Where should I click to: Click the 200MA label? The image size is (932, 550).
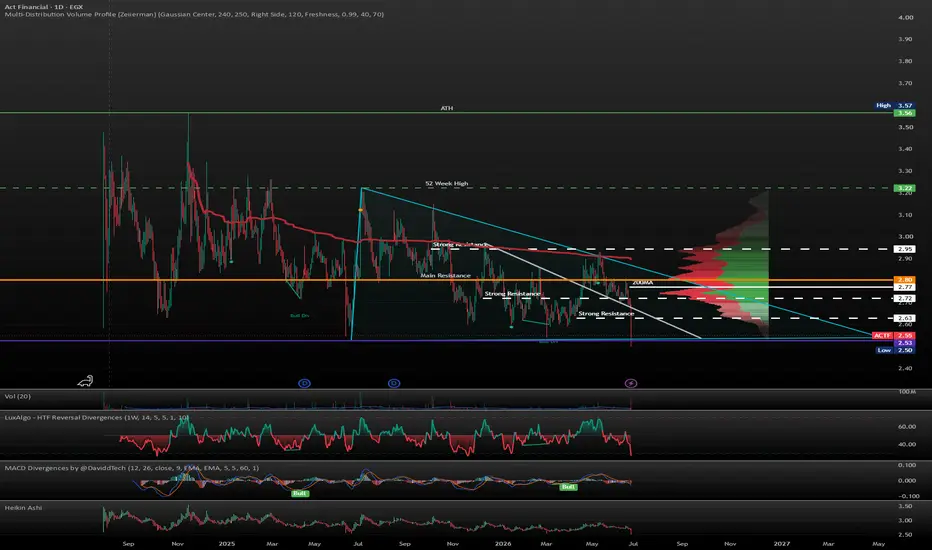tap(643, 282)
